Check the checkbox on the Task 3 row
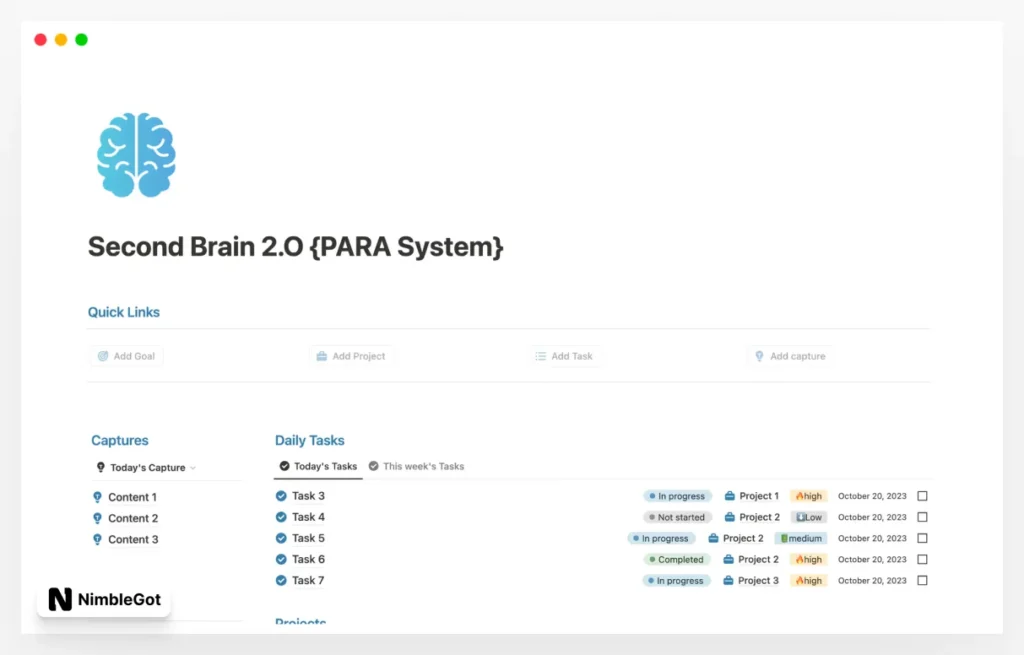This screenshot has height=655, width=1024. 922,496
